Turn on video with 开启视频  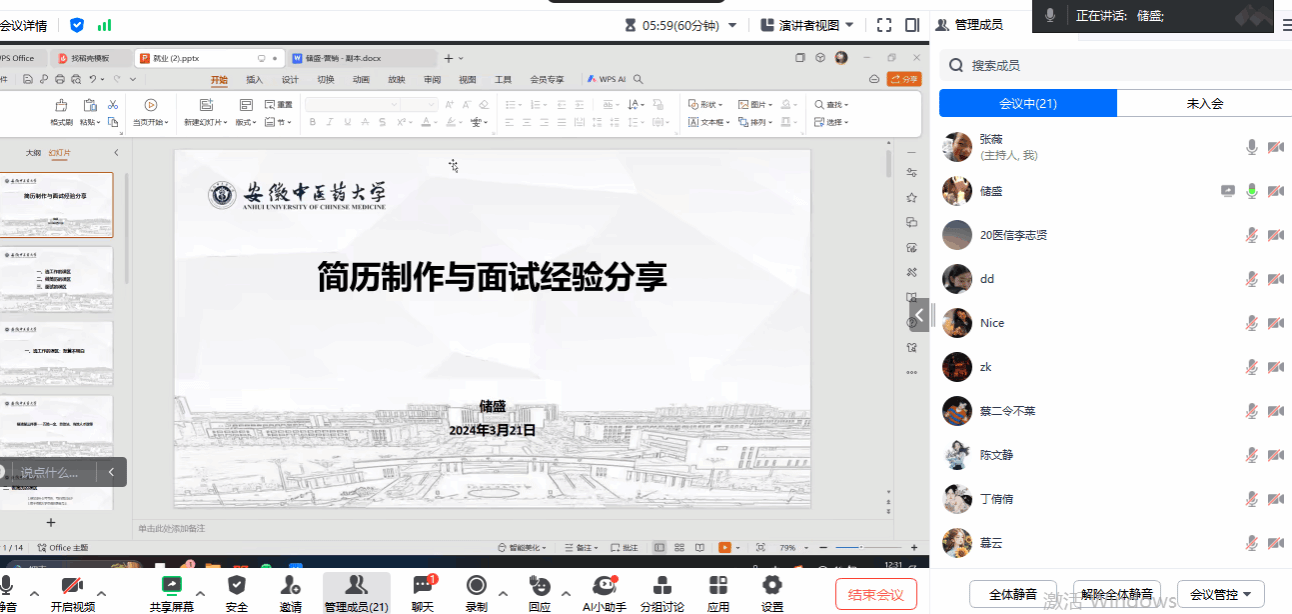tap(72, 586)
